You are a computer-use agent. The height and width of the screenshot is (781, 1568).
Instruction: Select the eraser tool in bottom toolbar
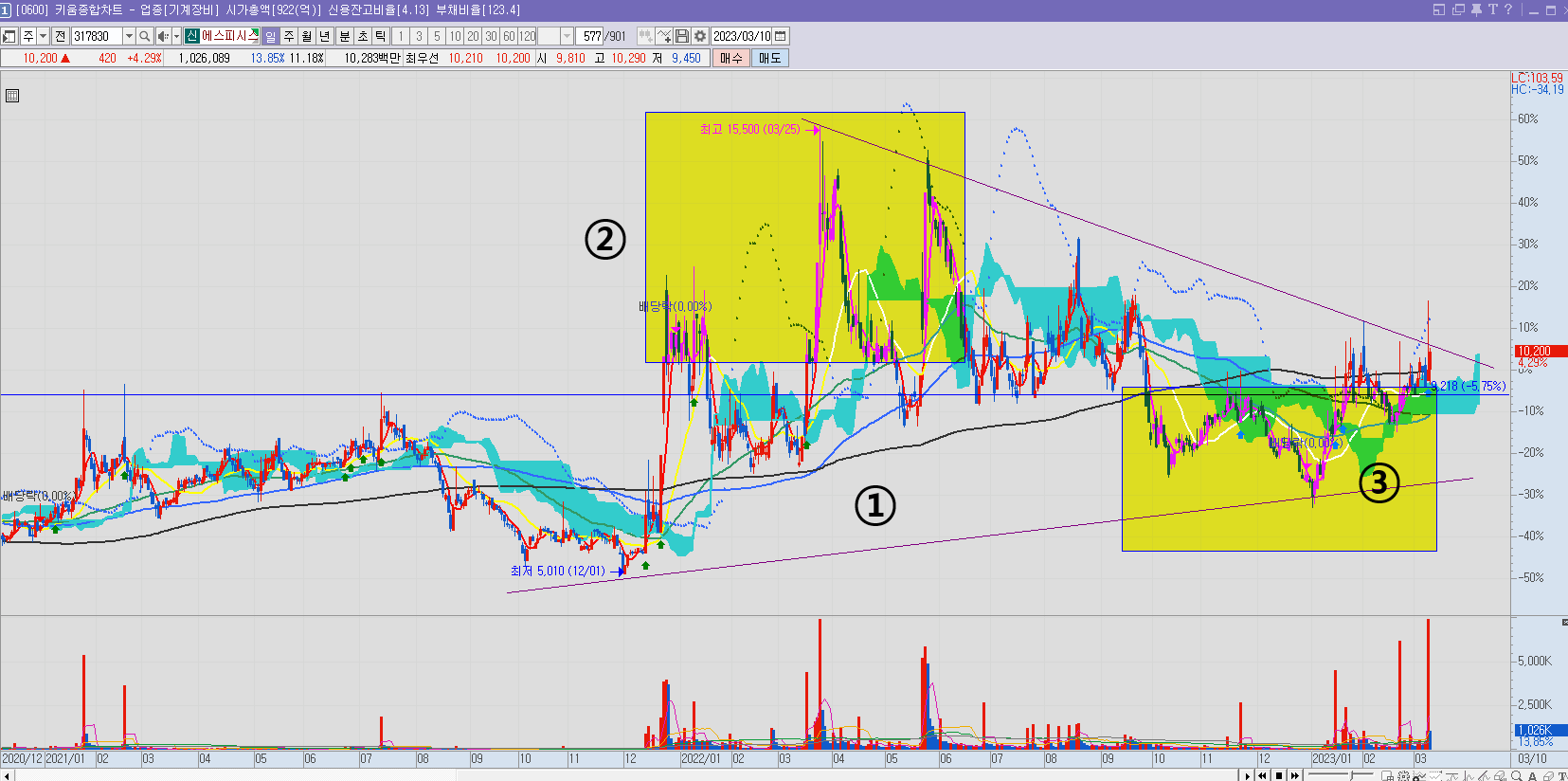click(x=1548, y=775)
